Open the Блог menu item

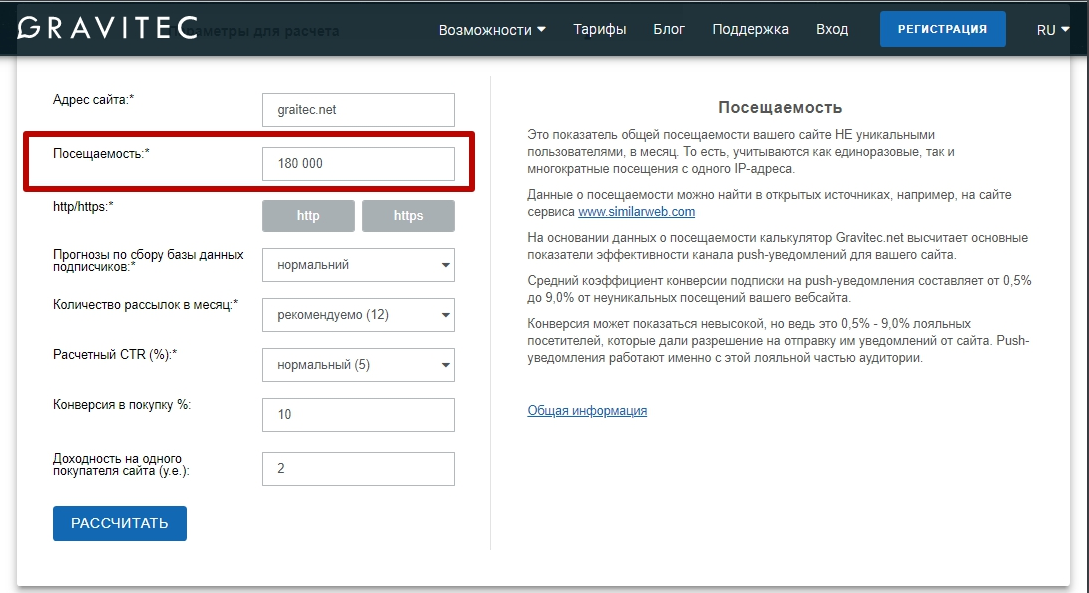(669, 29)
